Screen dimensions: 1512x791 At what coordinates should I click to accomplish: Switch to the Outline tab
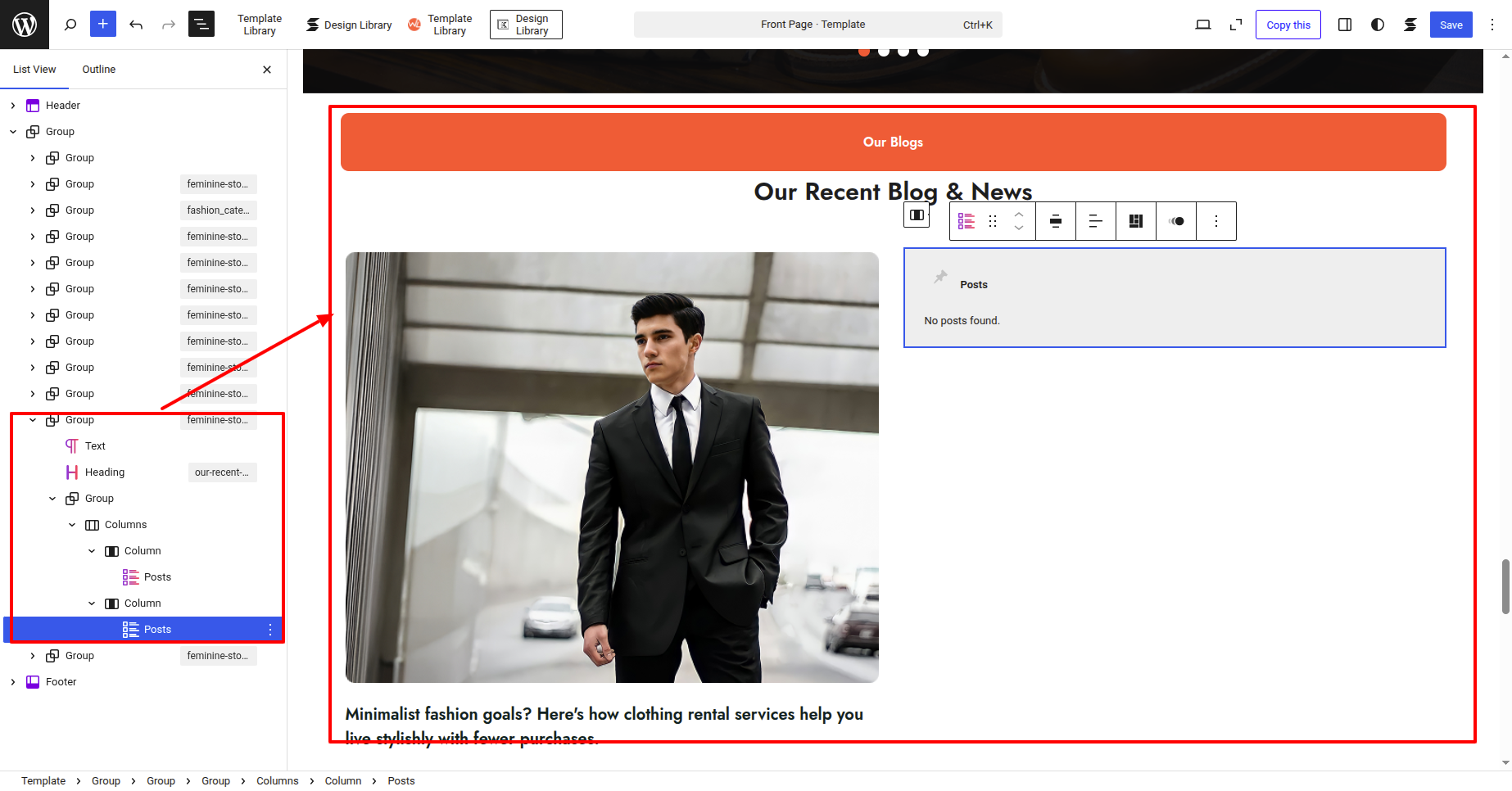98,70
